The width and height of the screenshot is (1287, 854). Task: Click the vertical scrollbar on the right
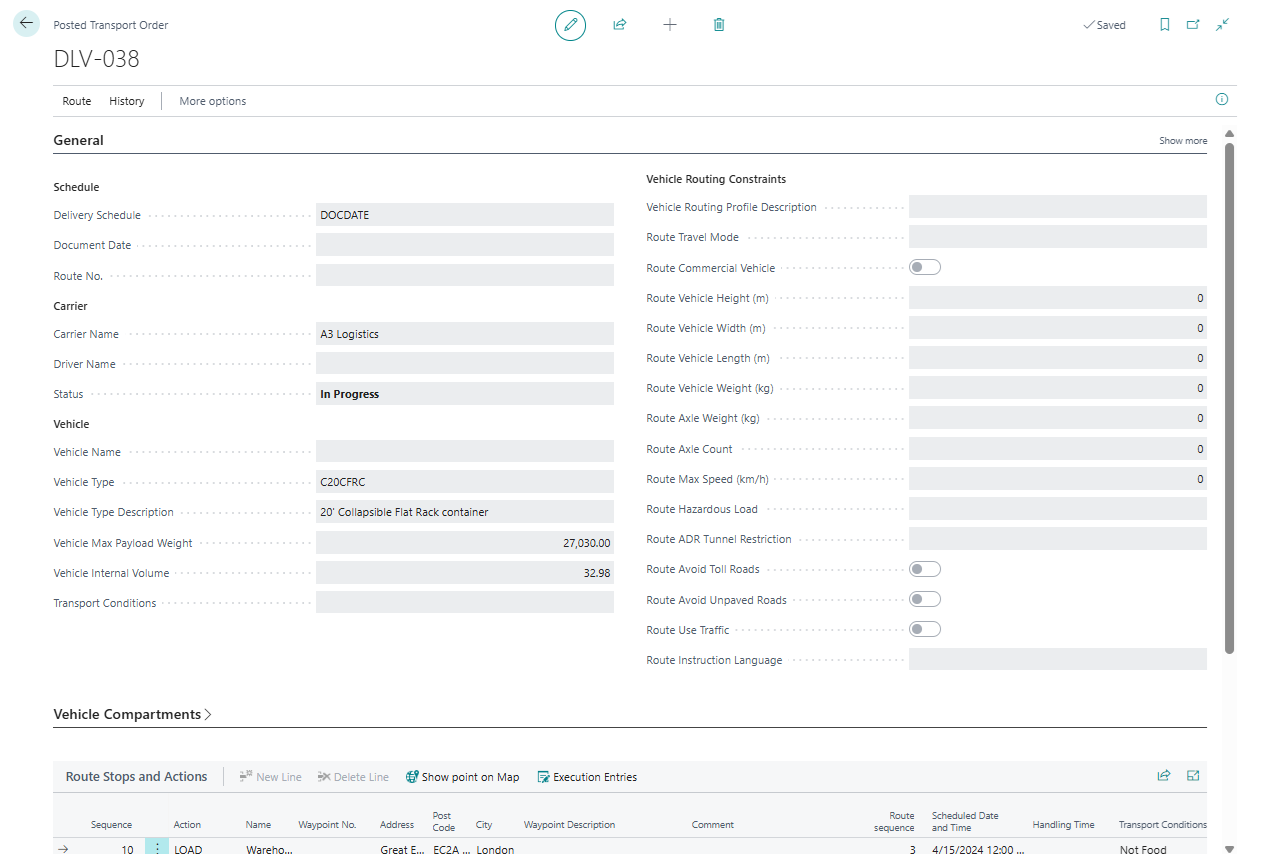click(x=1230, y=400)
